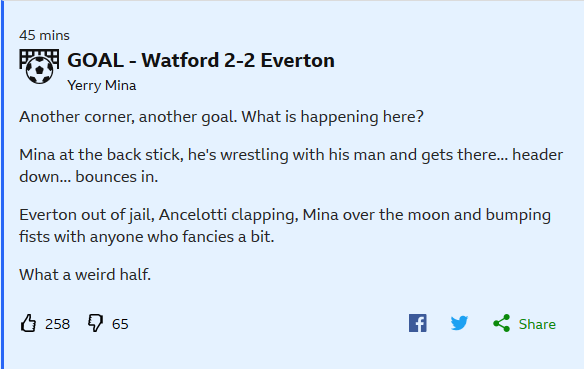Share the update via Twitter bird icon
Image resolution: width=584 pixels, height=369 pixels.
click(x=459, y=323)
